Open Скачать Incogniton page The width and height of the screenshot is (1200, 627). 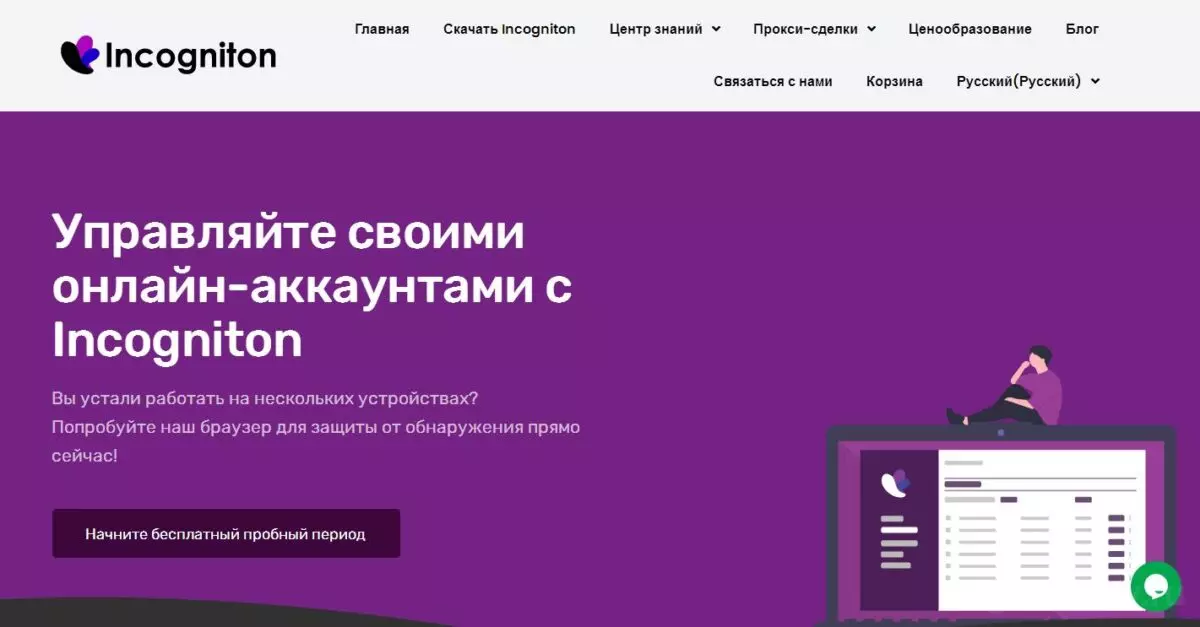[509, 29]
